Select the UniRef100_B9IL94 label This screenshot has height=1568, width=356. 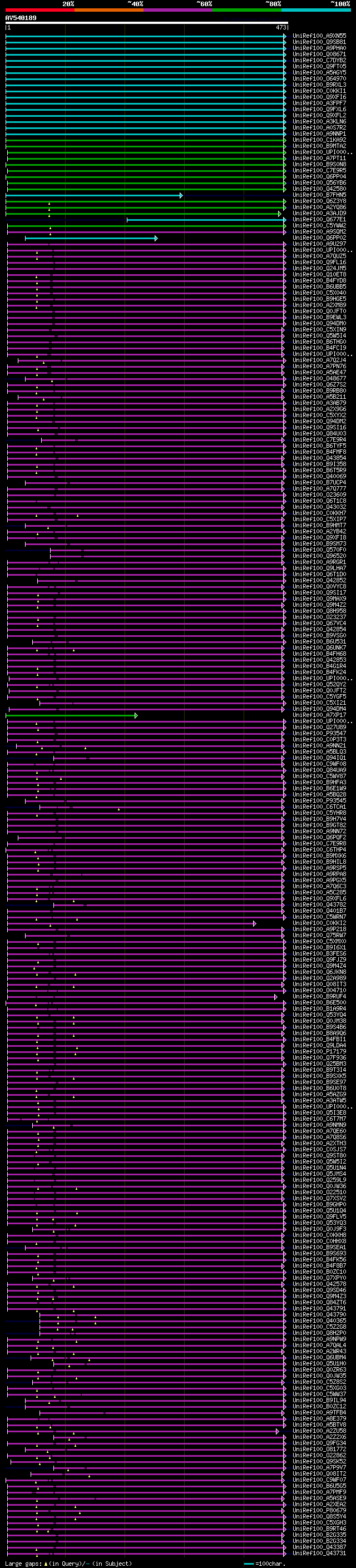coord(319,1400)
